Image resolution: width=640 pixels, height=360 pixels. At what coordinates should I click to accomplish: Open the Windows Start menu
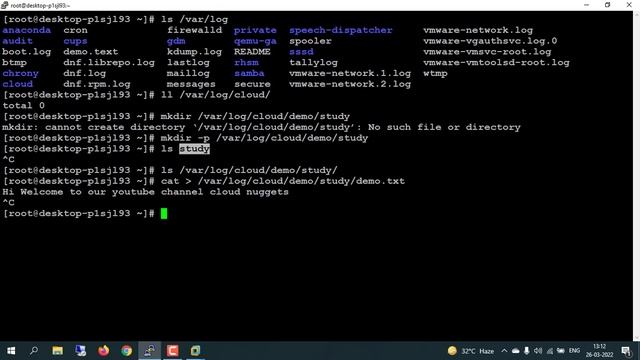11,351
